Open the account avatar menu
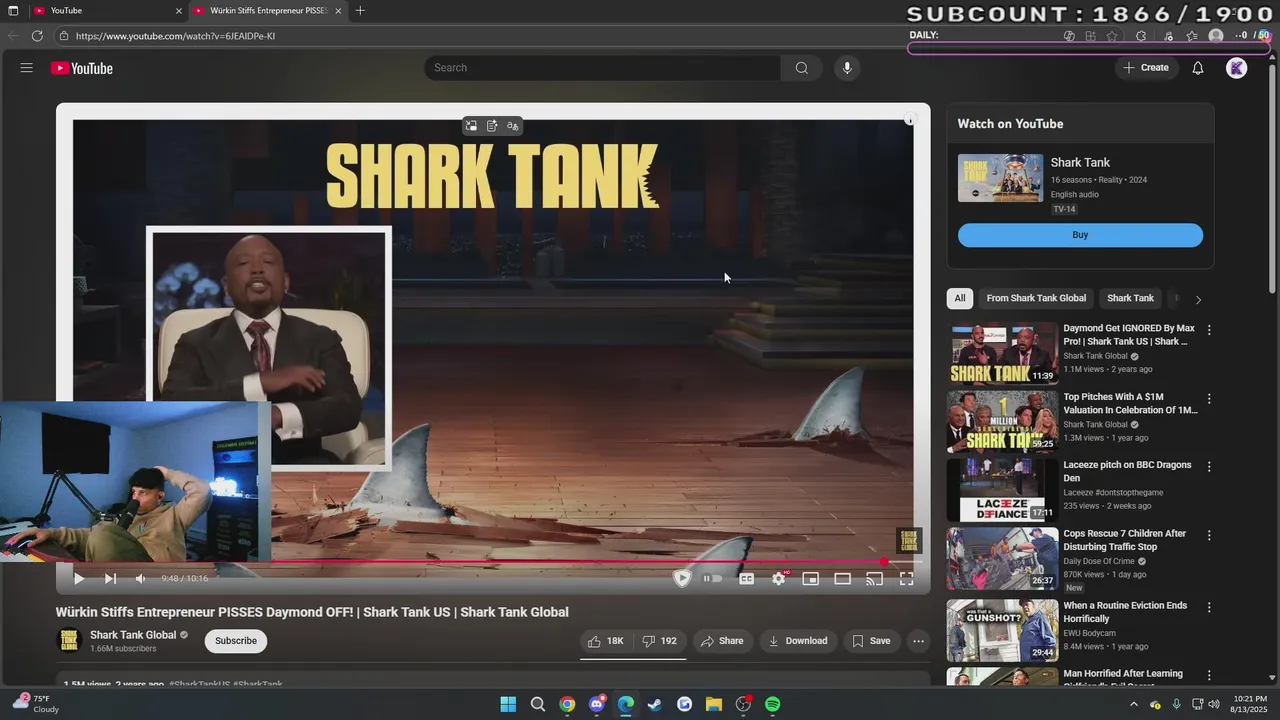The image size is (1280, 720). (1237, 68)
